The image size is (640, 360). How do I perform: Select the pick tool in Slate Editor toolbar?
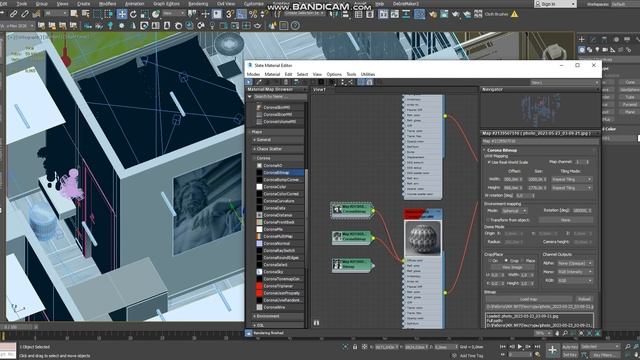[x=249, y=82]
